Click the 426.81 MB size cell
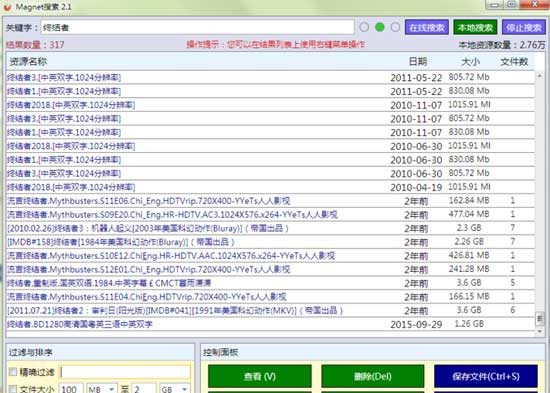 click(x=469, y=255)
